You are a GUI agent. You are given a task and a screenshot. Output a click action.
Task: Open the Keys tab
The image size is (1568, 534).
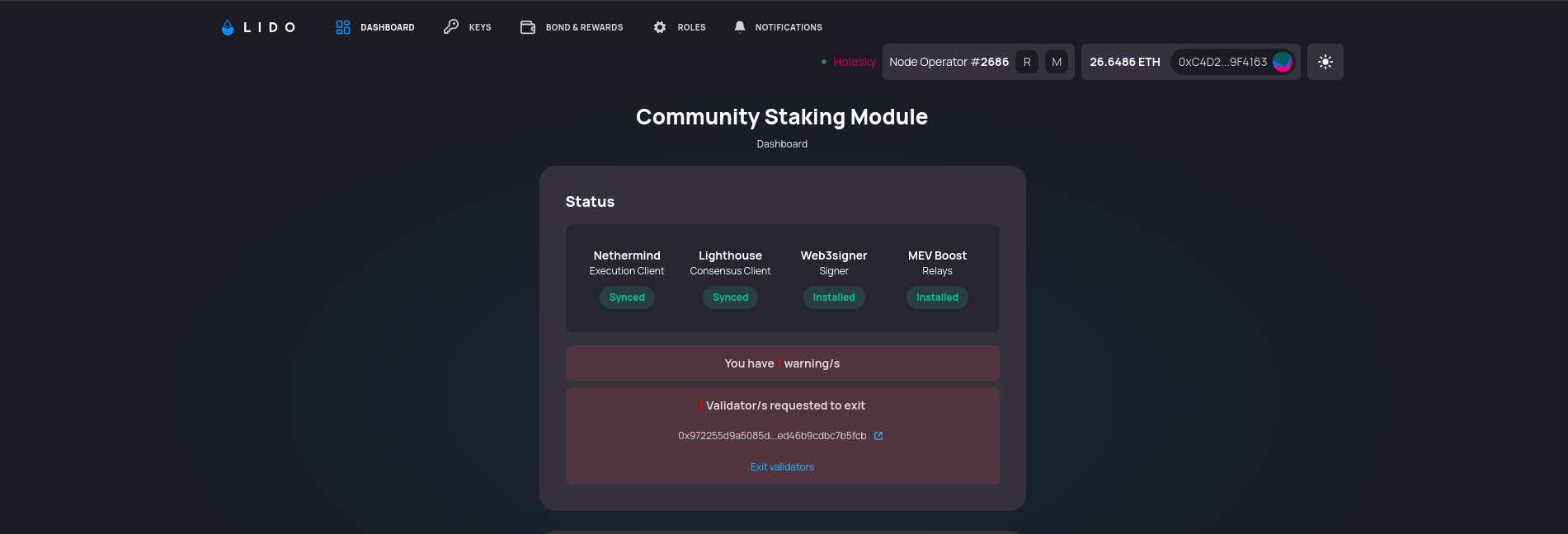[x=480, y=27]
